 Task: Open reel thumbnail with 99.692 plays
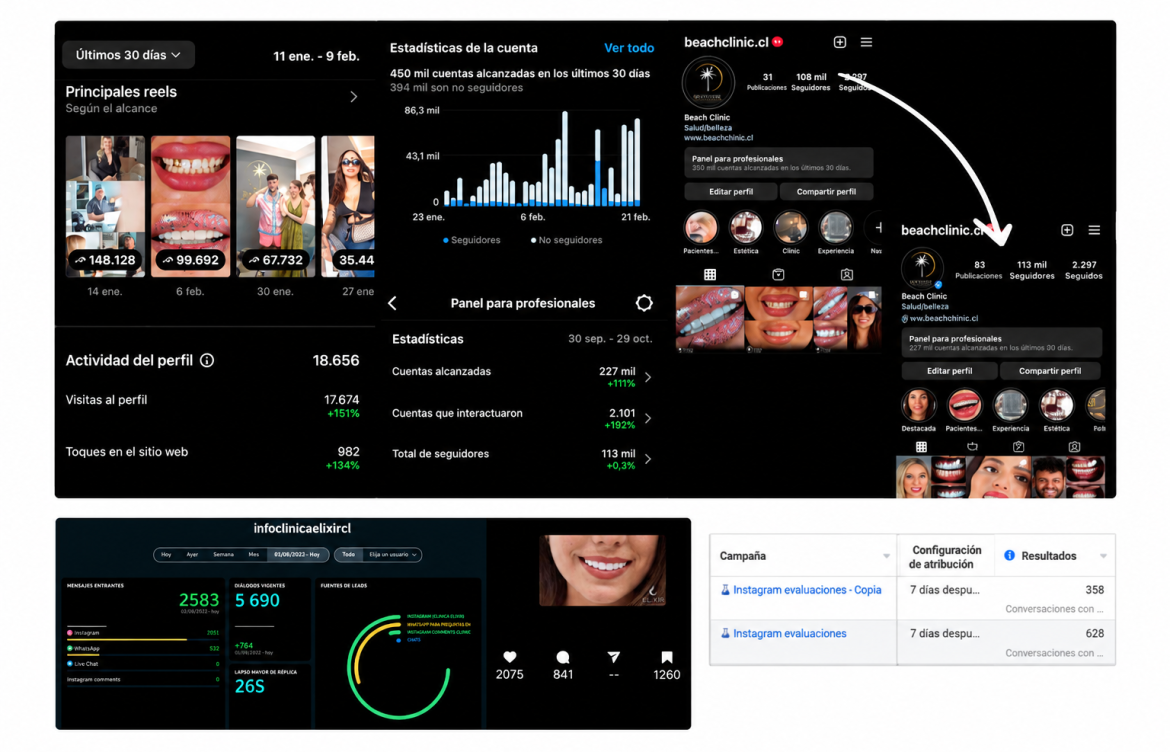[190, 206]
